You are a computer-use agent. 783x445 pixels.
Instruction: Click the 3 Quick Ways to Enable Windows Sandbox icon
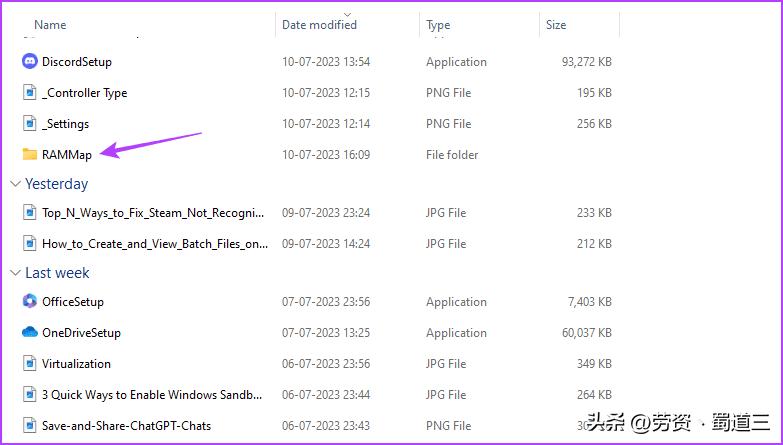[x=30, y=394]
